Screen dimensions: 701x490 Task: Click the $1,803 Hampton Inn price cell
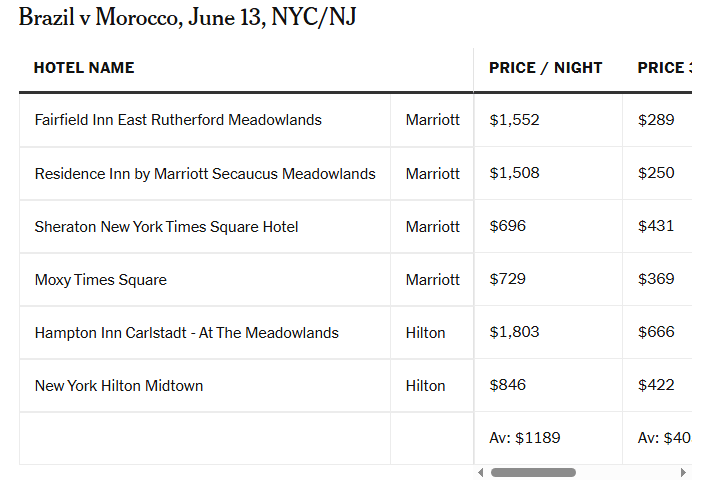pyautogui.click(x=514, y=332)
